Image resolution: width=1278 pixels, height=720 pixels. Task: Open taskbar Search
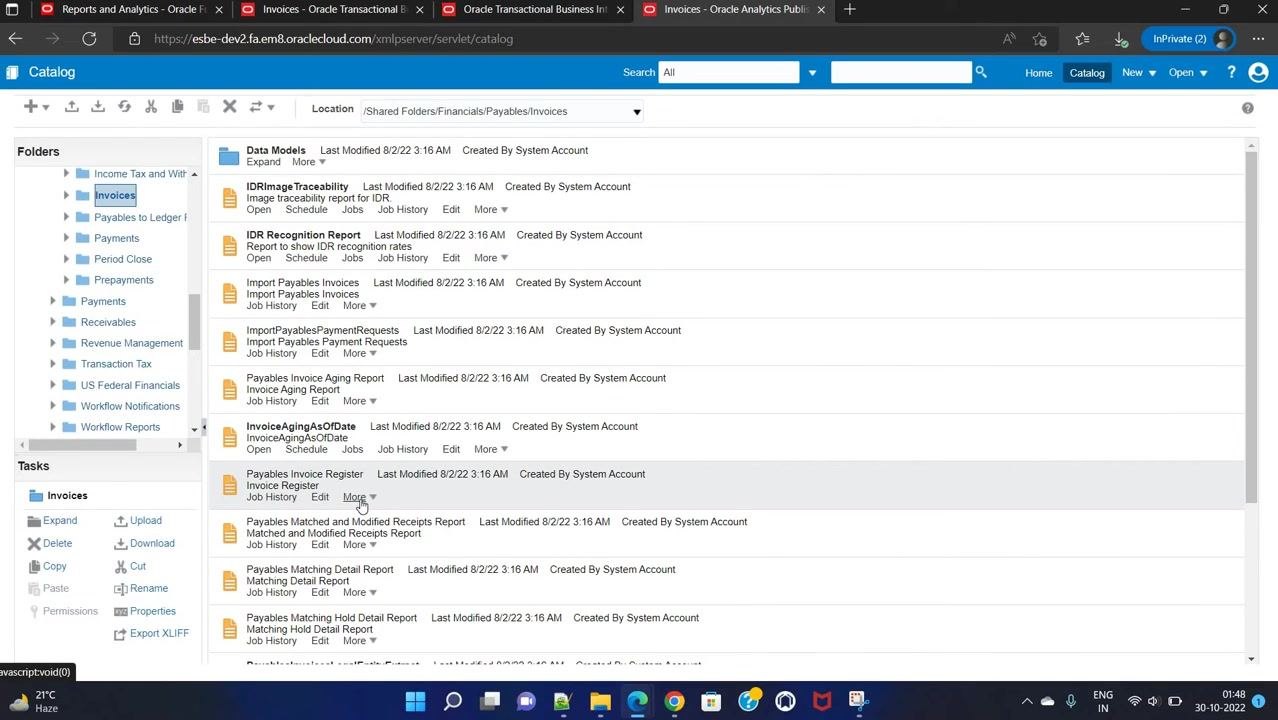453,701
